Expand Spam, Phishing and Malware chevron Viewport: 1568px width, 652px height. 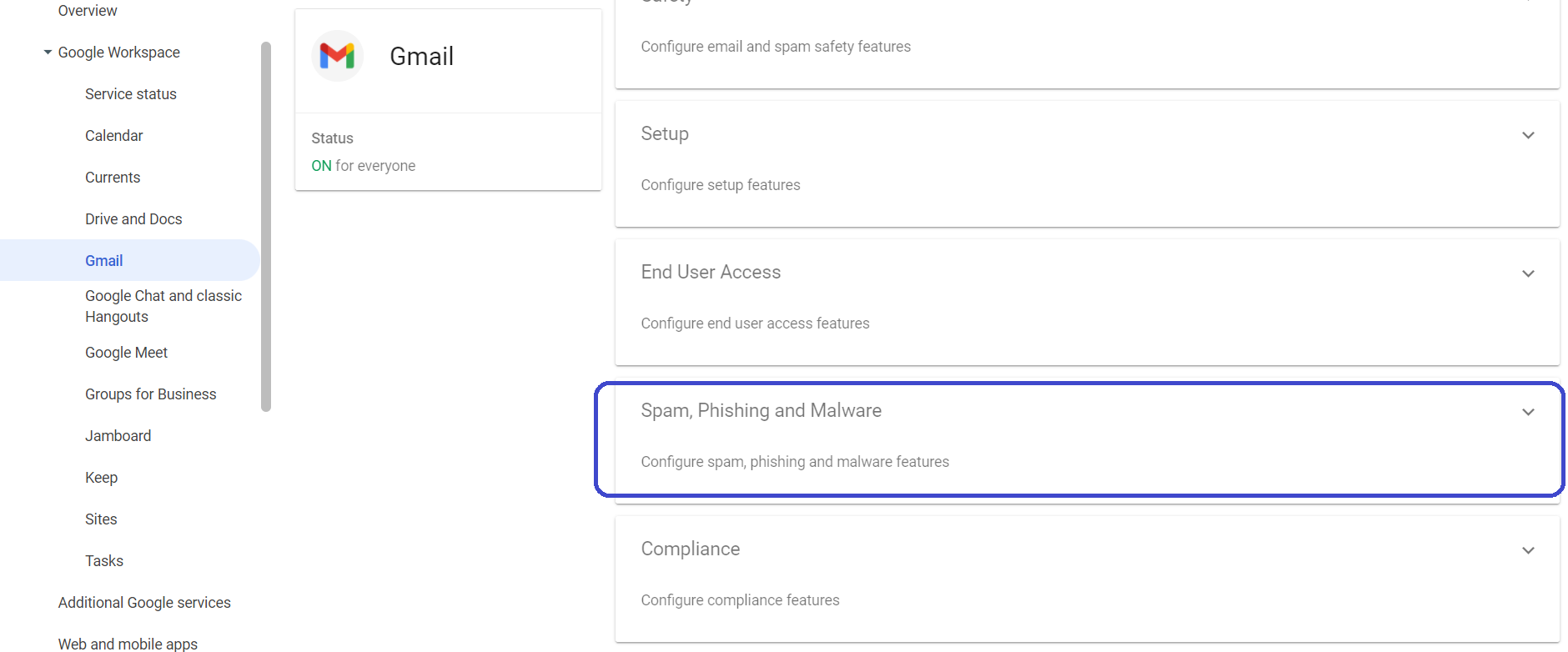pos(1528,412)
